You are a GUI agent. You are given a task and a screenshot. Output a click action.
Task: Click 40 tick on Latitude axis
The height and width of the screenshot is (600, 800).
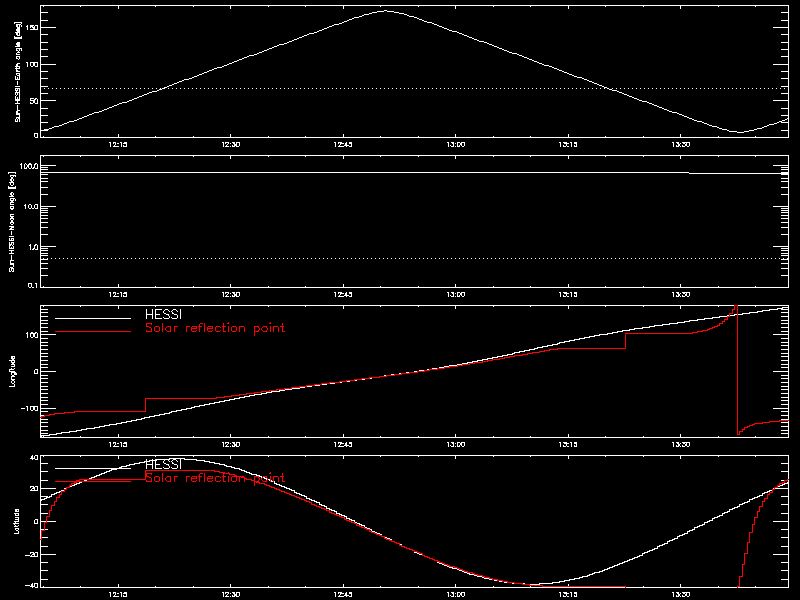point(34,458)
